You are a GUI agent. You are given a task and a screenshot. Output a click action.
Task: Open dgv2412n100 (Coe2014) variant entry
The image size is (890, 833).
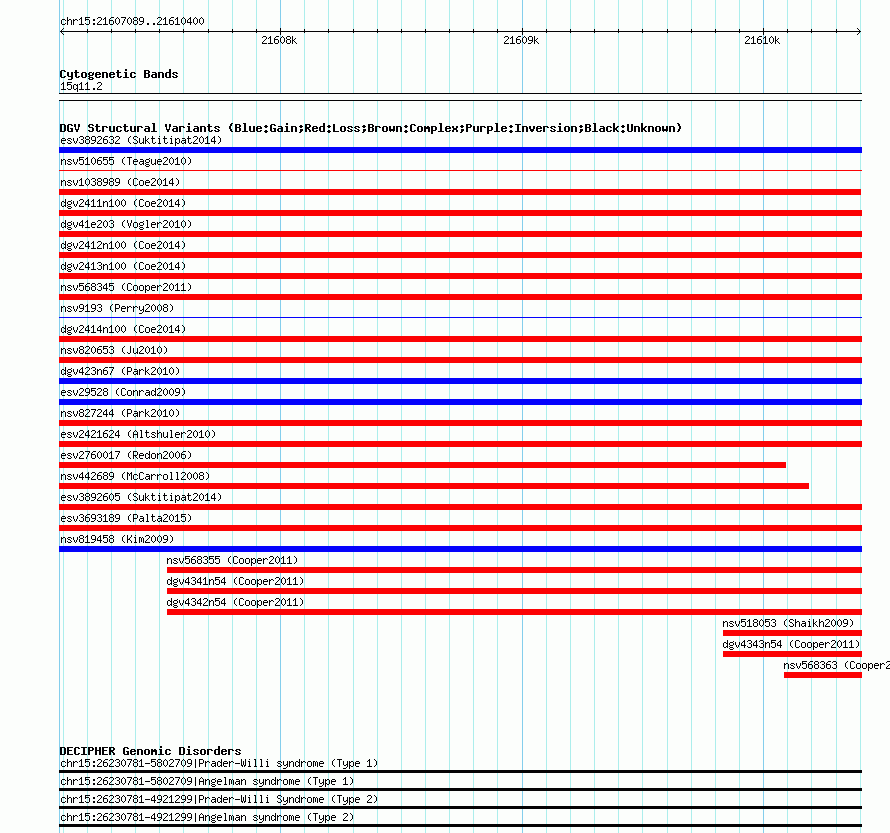123,245
